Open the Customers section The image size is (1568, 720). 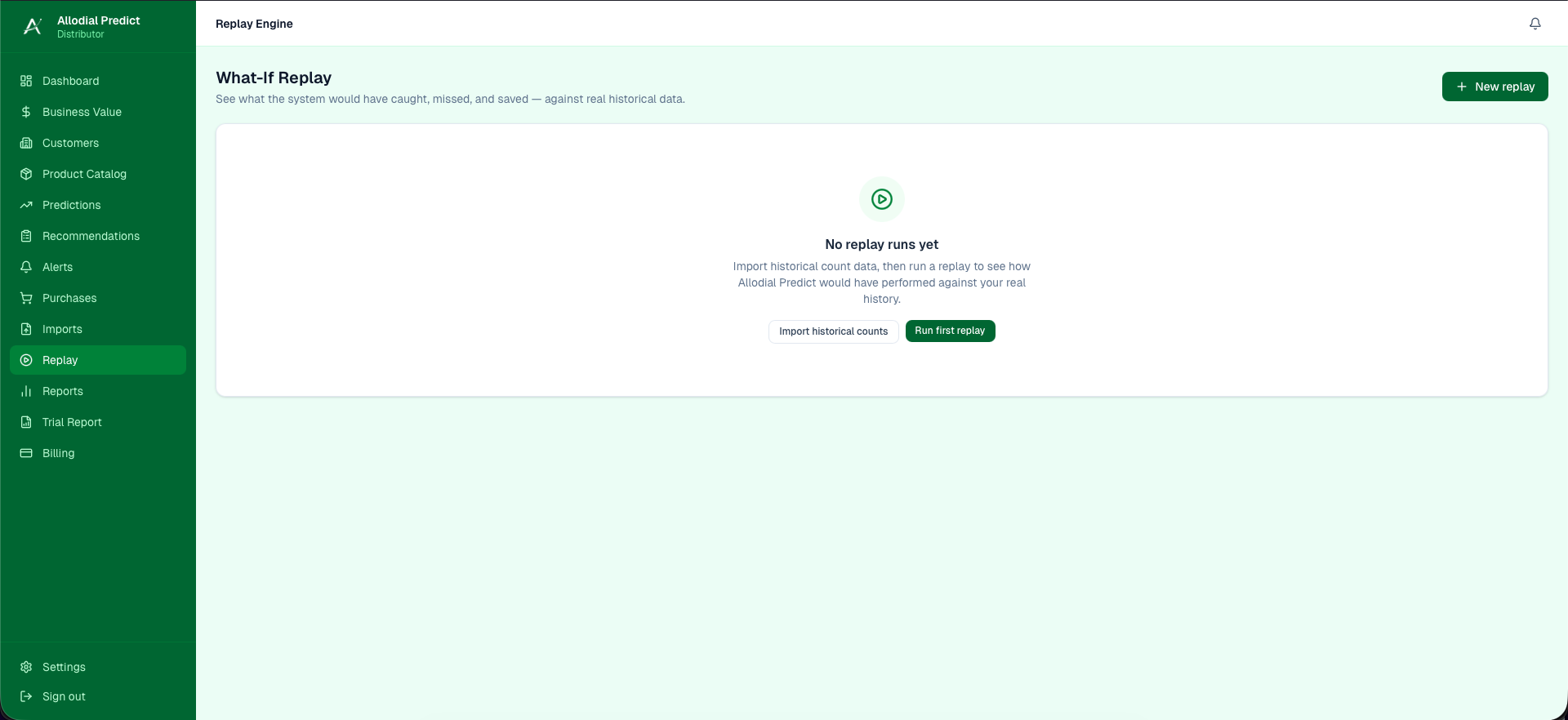[x=98, y=143]
